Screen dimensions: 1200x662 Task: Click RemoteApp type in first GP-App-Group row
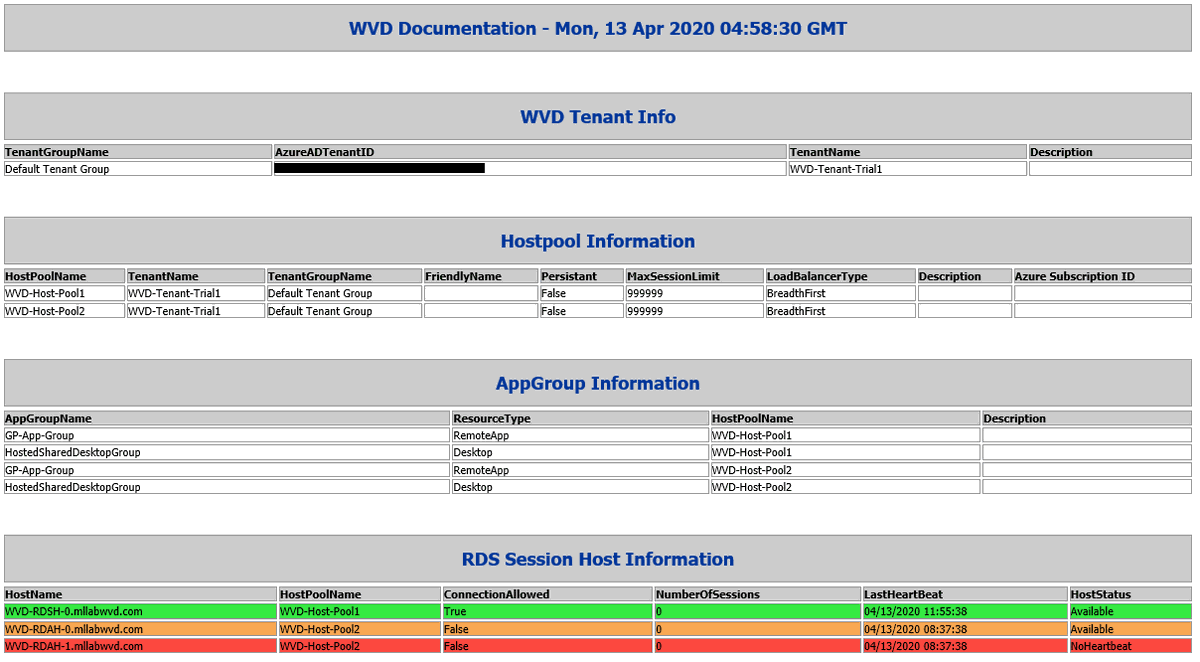[x=580, y=435]
